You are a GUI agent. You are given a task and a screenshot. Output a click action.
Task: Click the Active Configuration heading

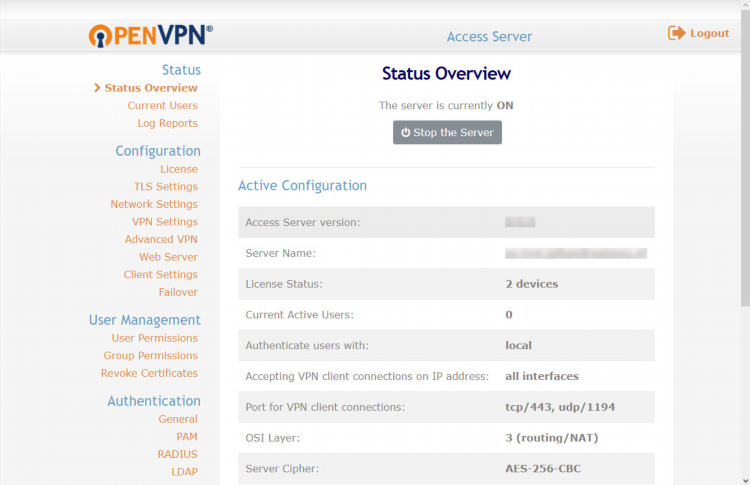click(x=302, y=186)
